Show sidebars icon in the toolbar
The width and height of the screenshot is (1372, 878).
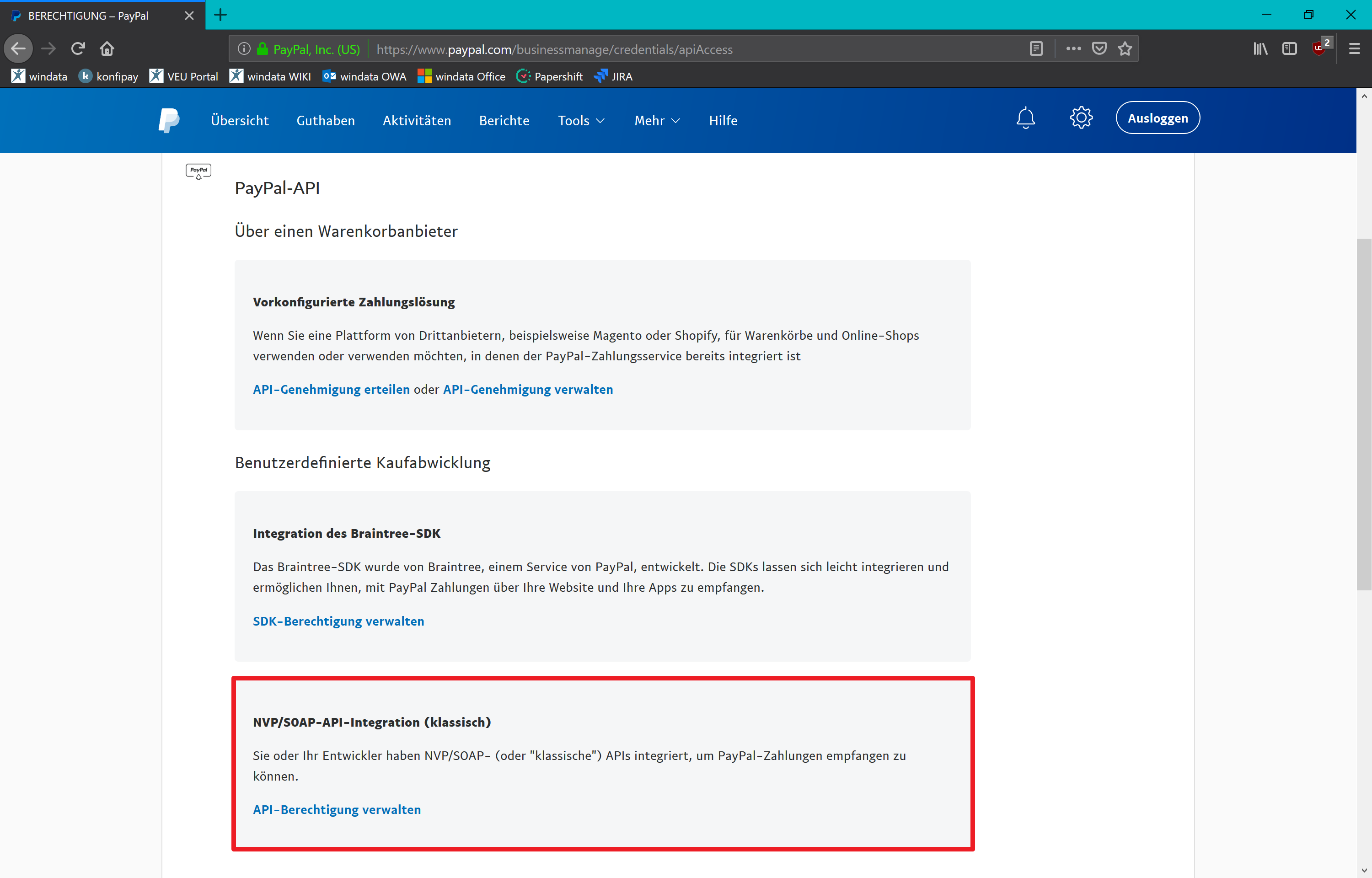[x=1289, y=49]
